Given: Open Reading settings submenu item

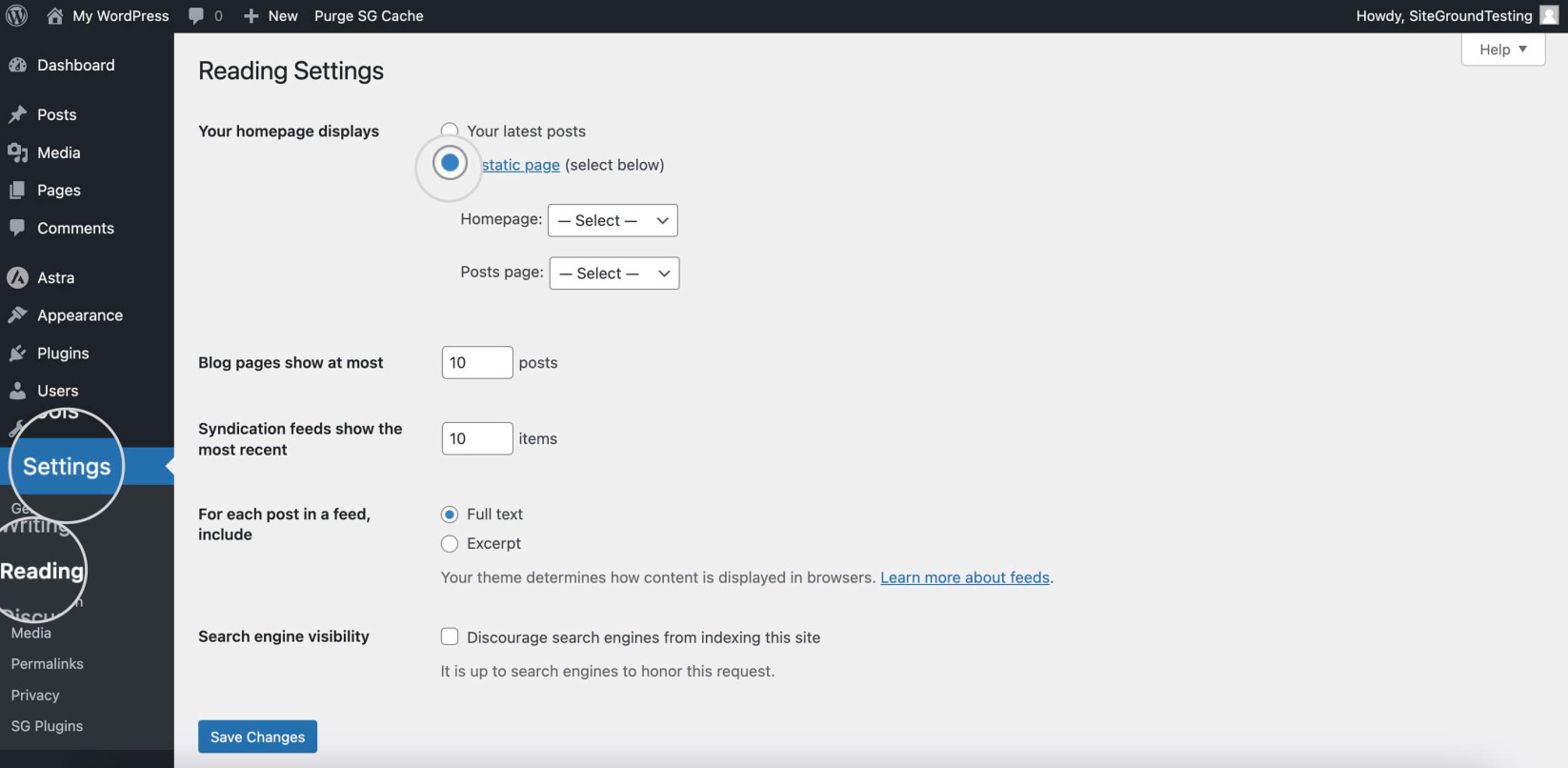Looking at the screenshot, I should coord(42,571).
